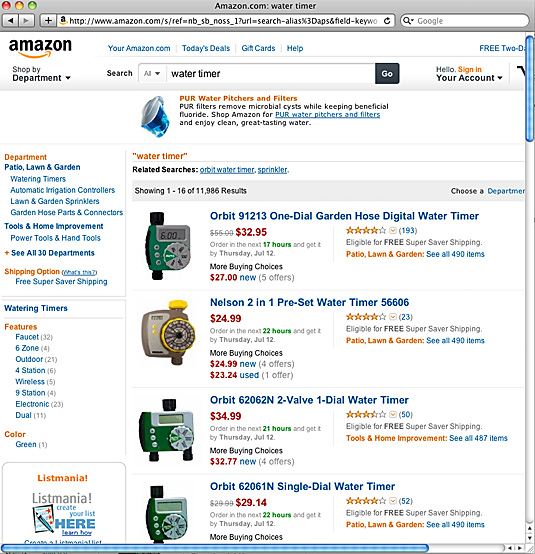Click the Go search button
The width and height of the screenshot is (535, 554).
[387, 73]
